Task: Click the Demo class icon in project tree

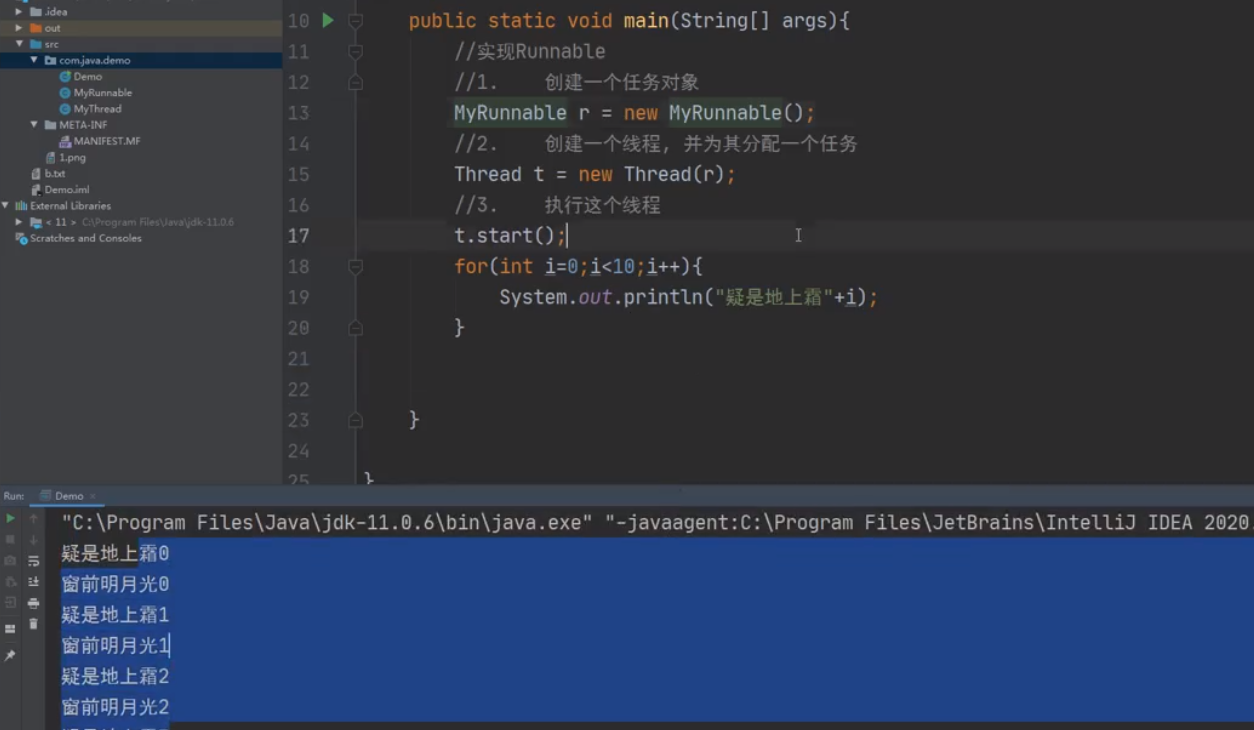Action: (65, 76)
